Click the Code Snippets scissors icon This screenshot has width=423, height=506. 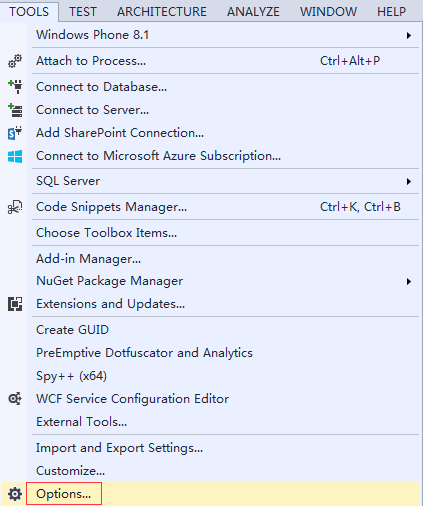click(x=15, y=207)
